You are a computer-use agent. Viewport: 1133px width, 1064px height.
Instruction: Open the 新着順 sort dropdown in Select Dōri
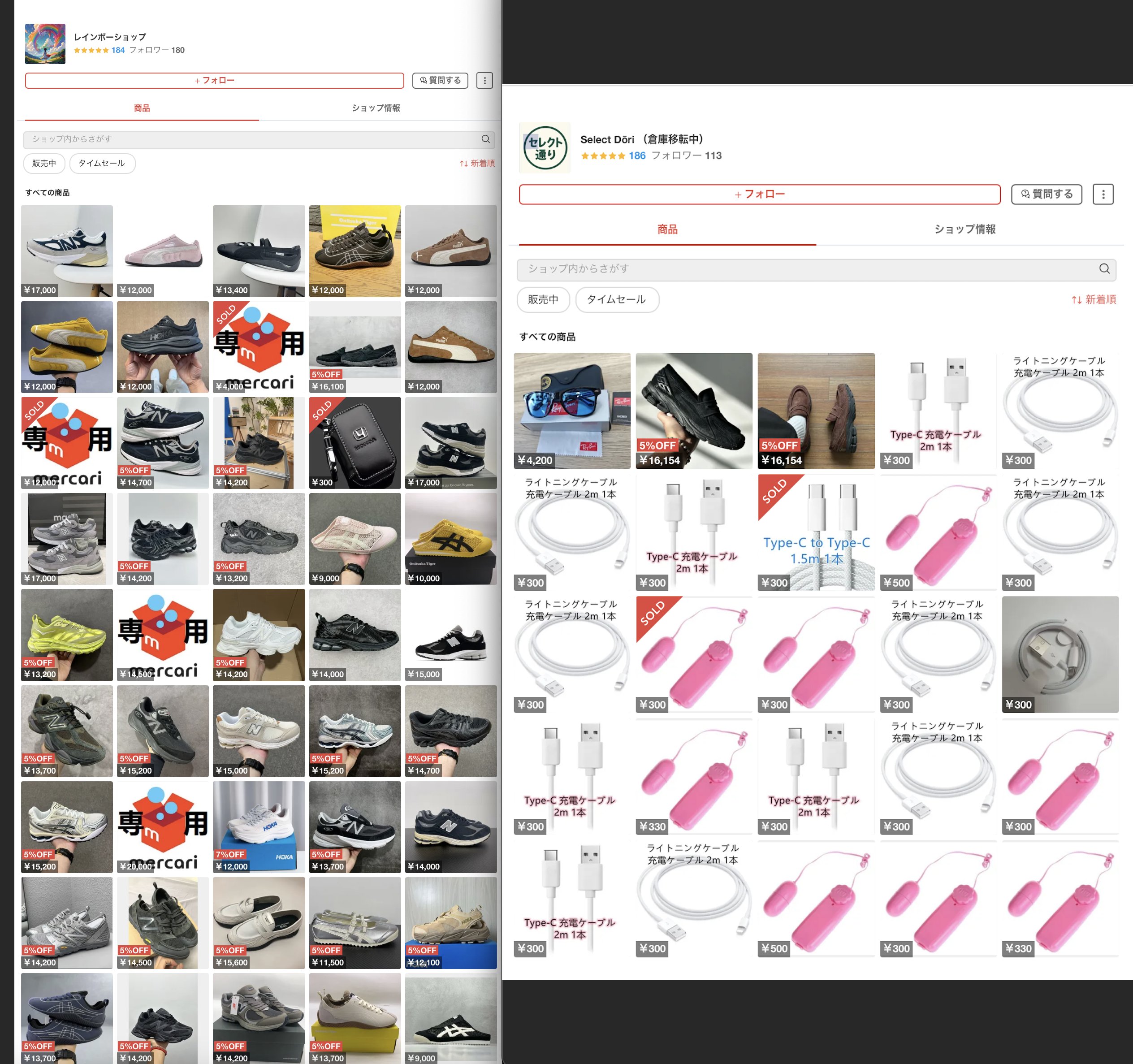(1093, 300)
